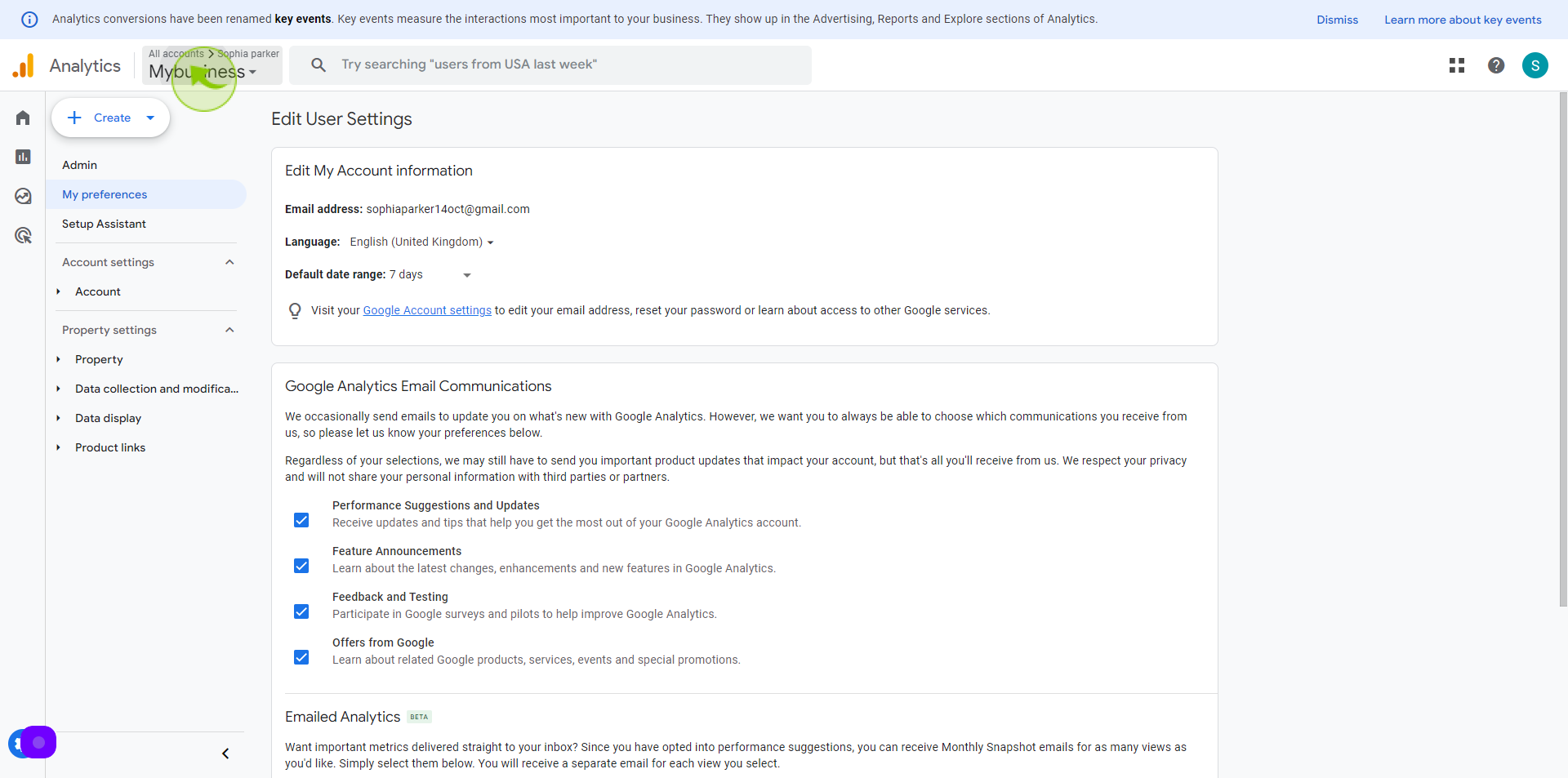Viewport: 1568px width, 778px height.
Task: Click the Google Analytics logo
Action: (24, 65)
